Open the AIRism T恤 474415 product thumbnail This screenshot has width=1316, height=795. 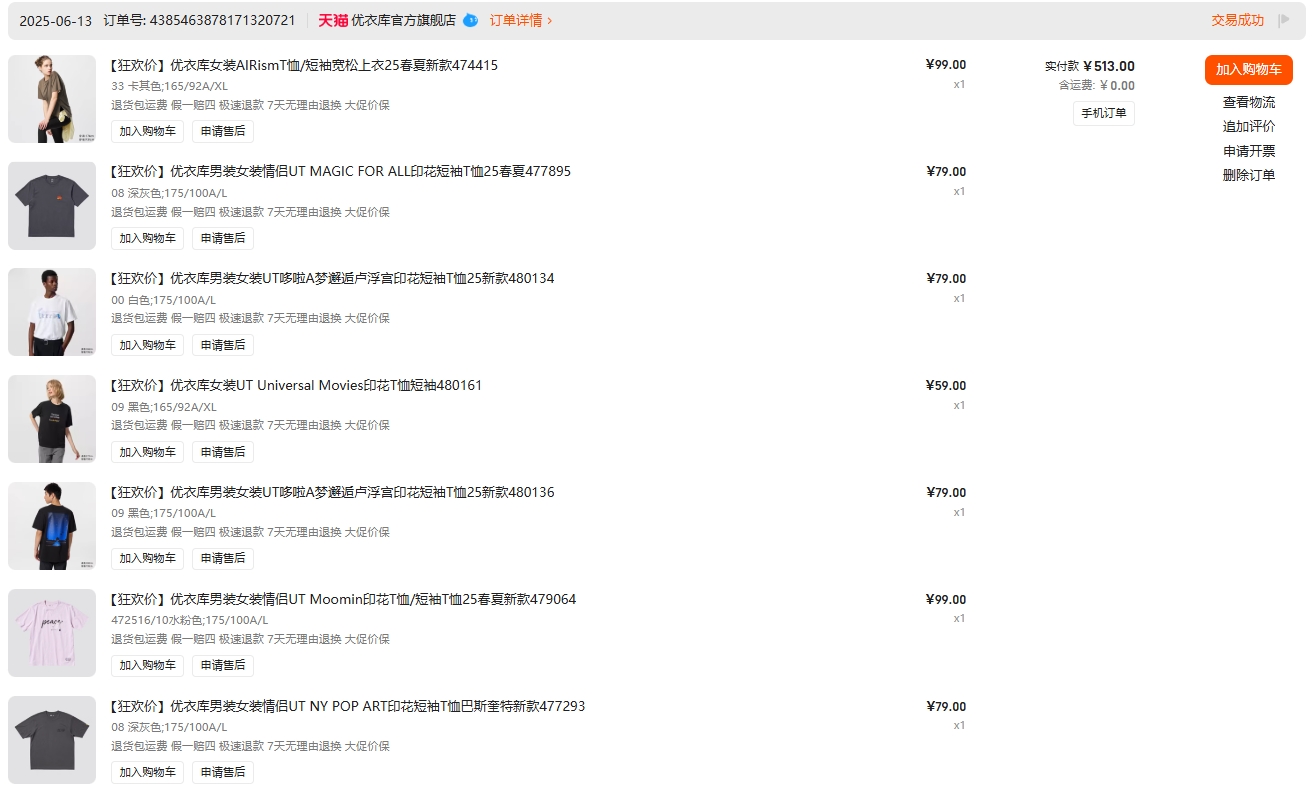click(52, 99)
